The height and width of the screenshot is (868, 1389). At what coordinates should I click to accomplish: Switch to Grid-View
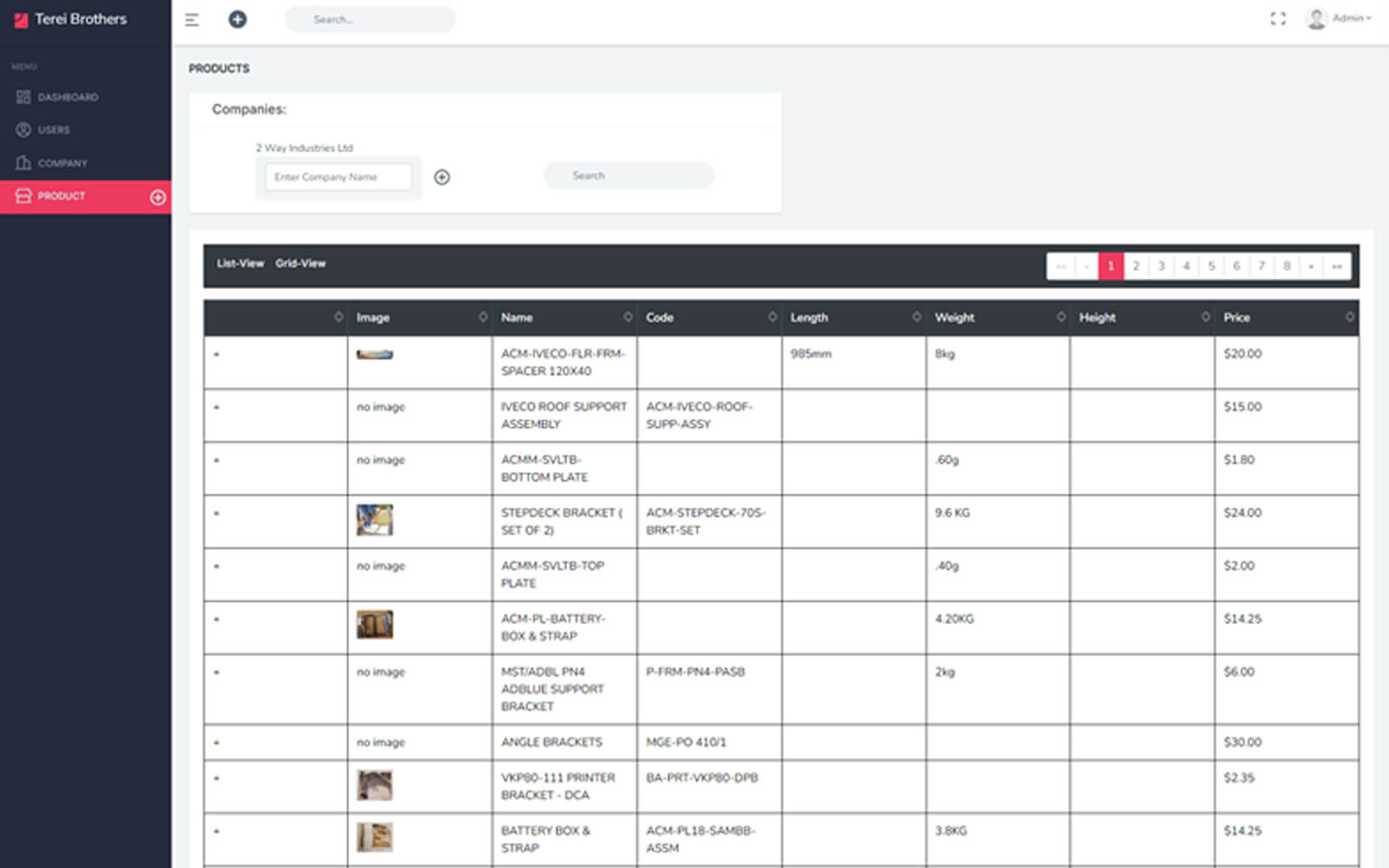coord(300,264)
